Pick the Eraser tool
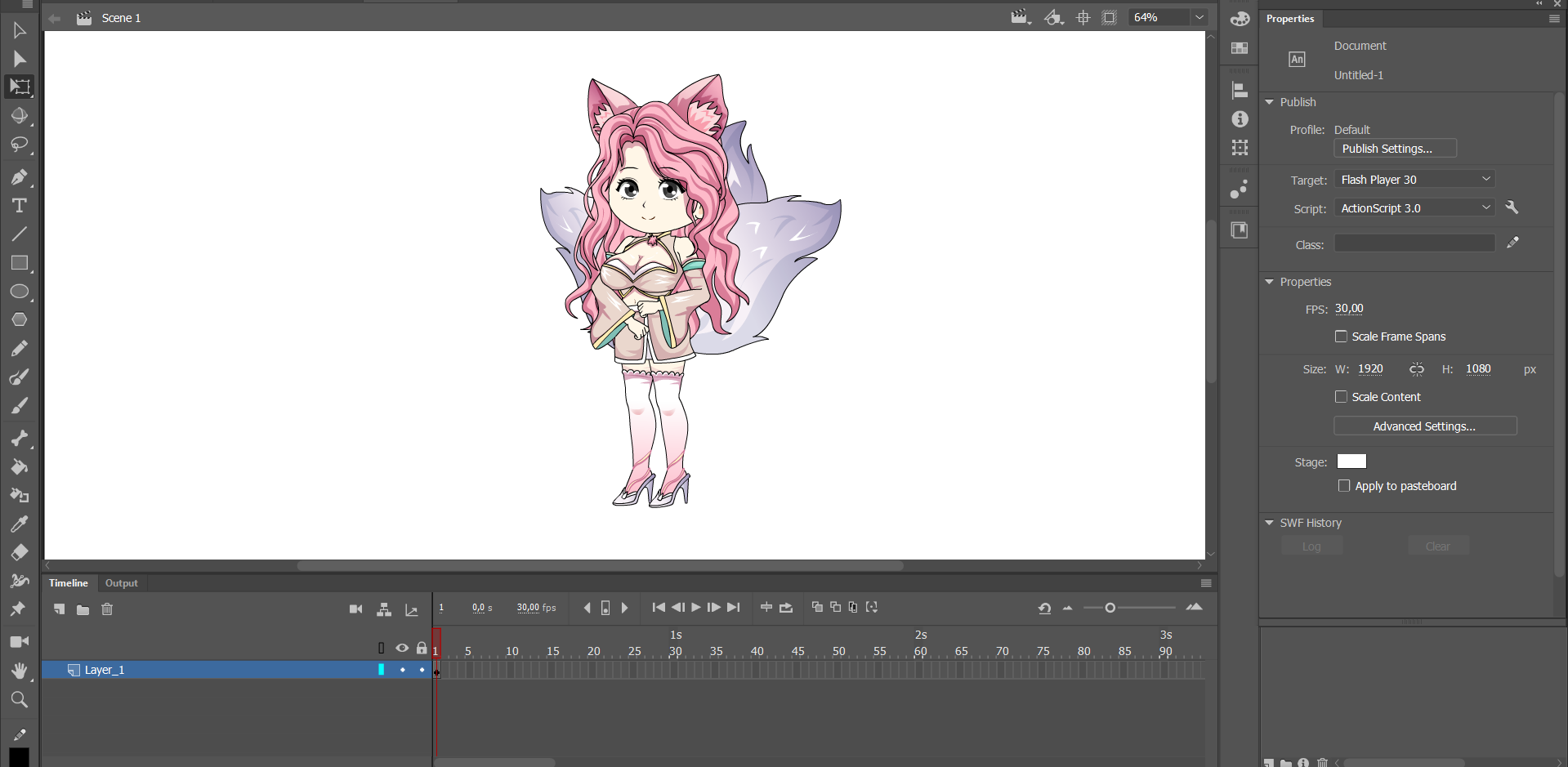Viewport: 1568px width, 767px height. [x=20, y=553]
